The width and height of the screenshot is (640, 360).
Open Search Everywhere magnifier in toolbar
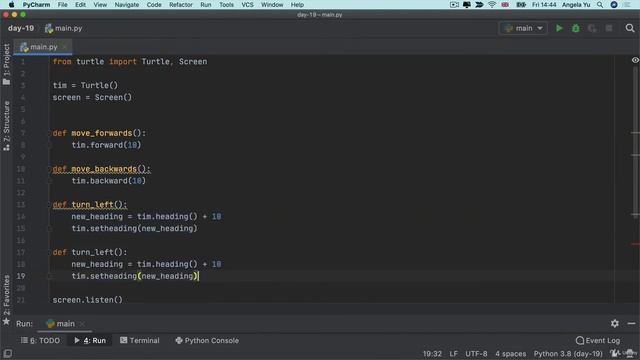tap(630, 28)
